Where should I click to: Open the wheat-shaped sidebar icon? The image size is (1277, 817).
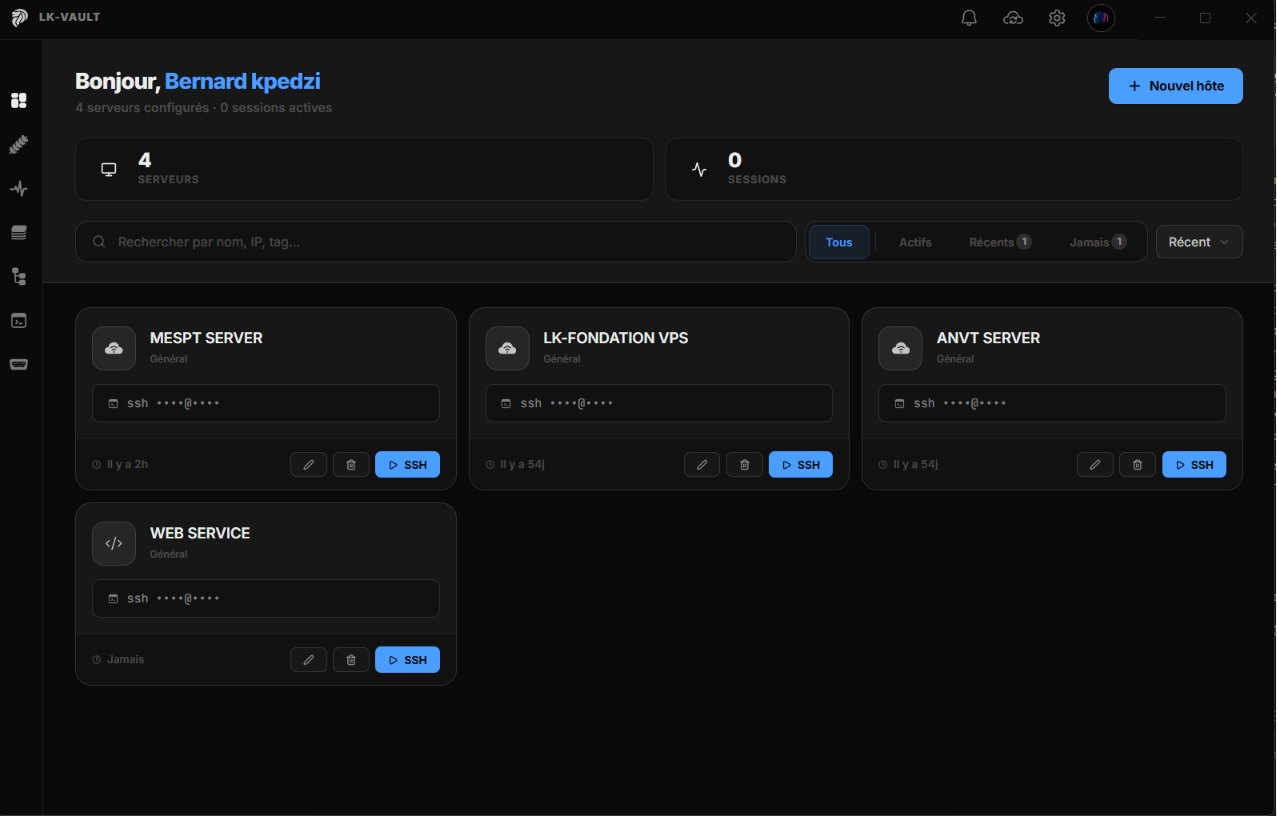(x=18, y=145)
